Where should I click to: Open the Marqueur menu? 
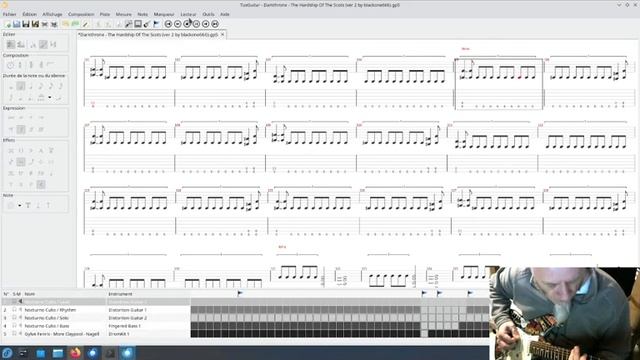(164, 14)
